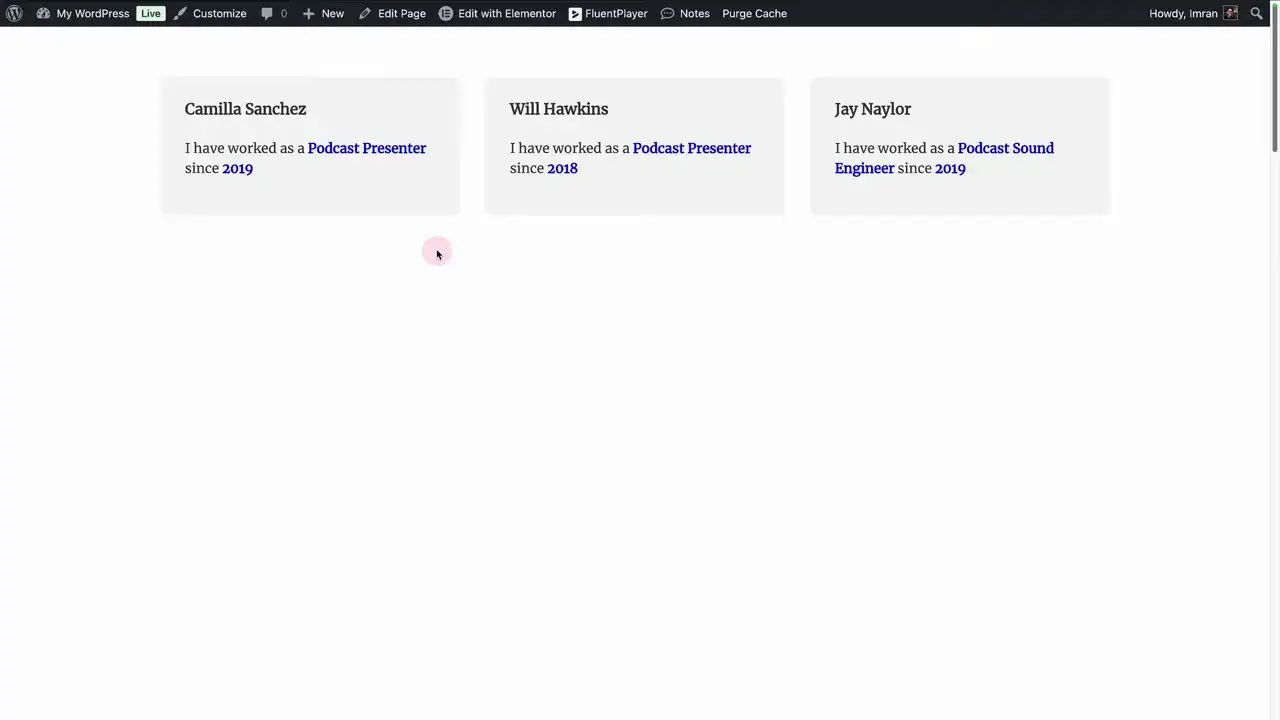1280x720 pixels.
Task: Expand the New content menu
Action: 323,13
